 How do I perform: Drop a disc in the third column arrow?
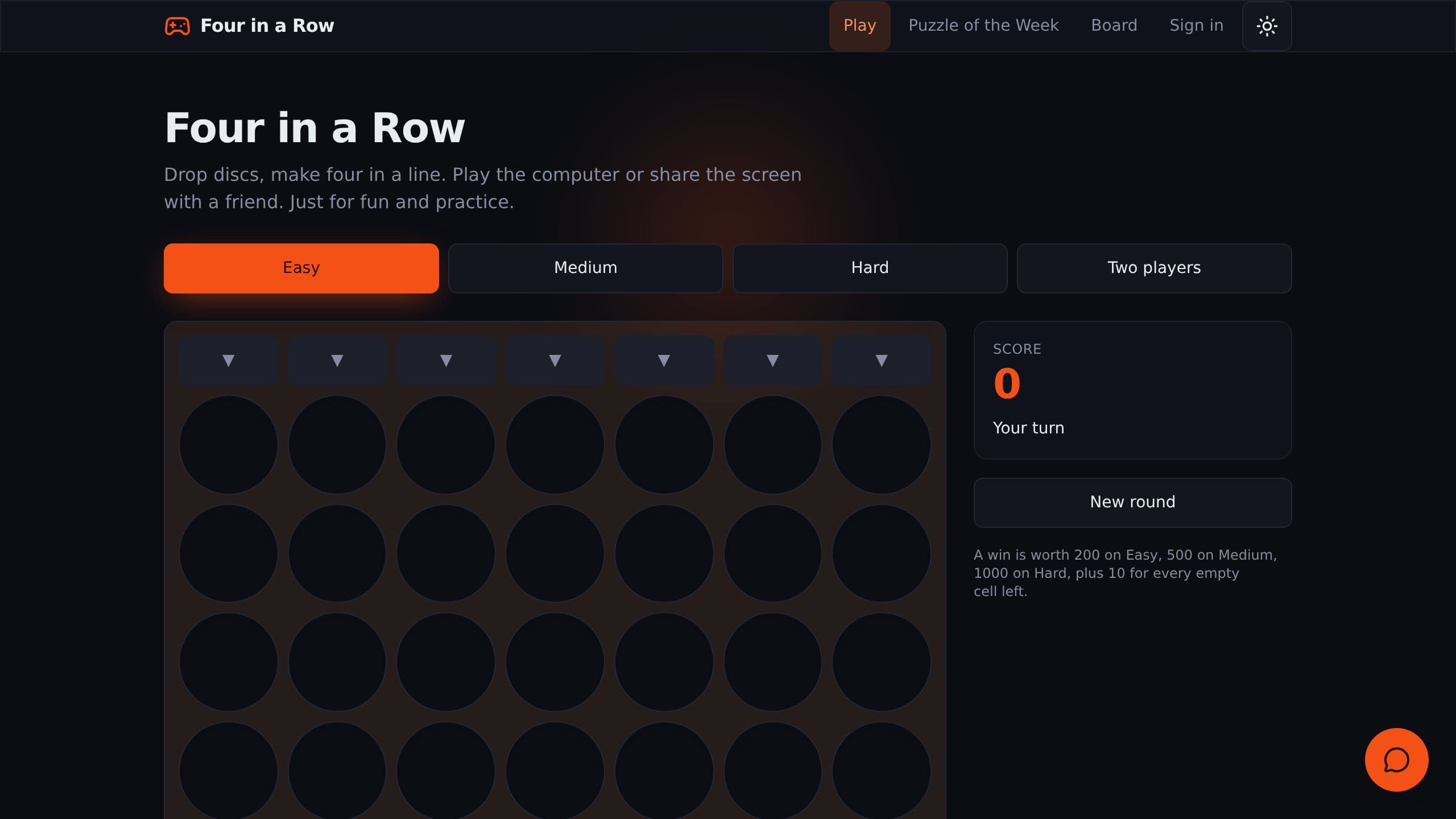(446, 360)
